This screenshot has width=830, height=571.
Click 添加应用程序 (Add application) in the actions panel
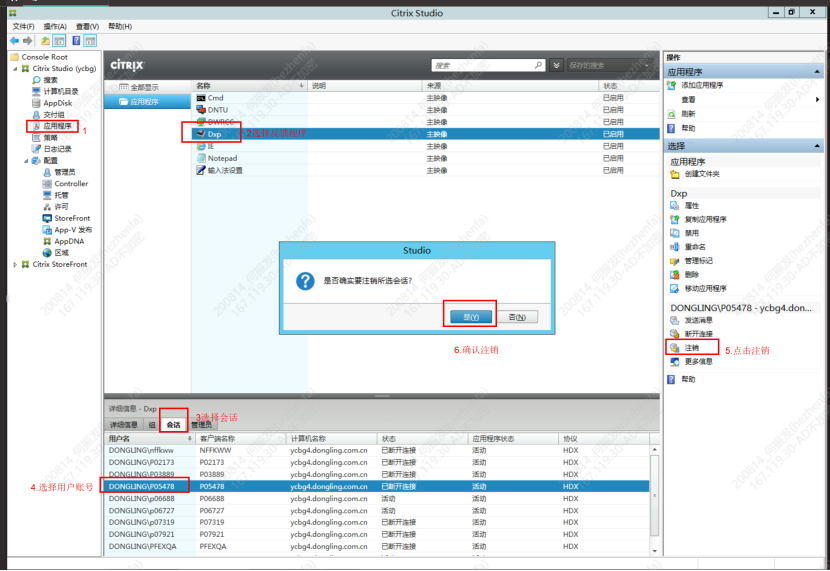click(702, 85)
